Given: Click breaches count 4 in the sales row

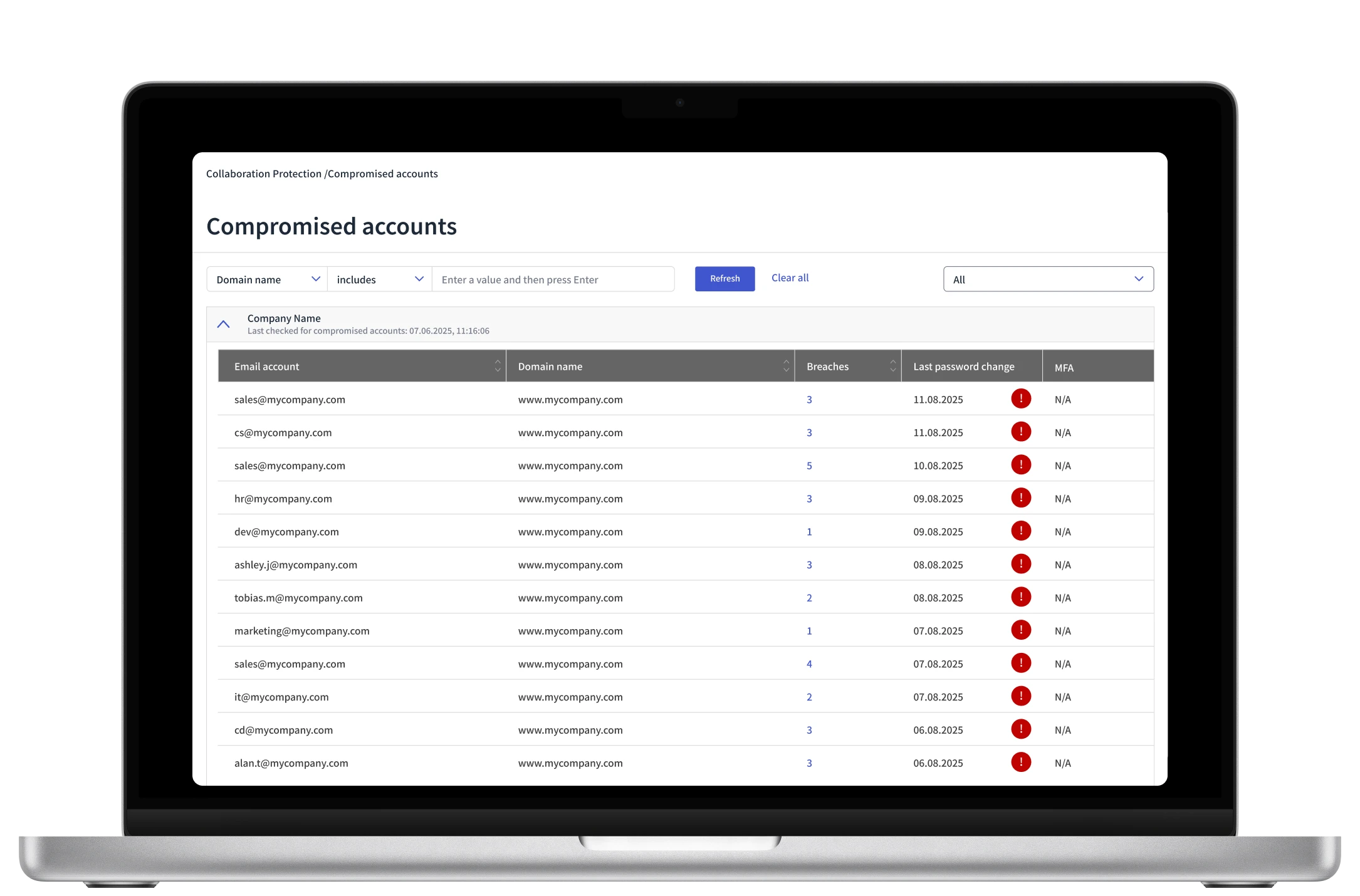Looking at the screenshot, I should (809, 664).
